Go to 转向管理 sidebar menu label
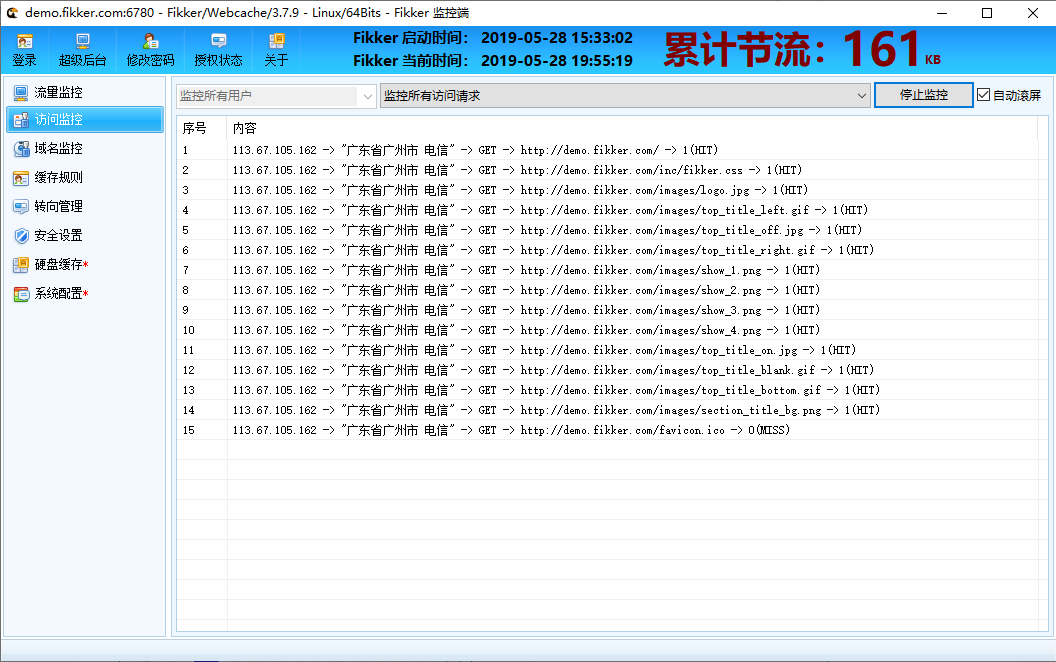 coord(59,206)
